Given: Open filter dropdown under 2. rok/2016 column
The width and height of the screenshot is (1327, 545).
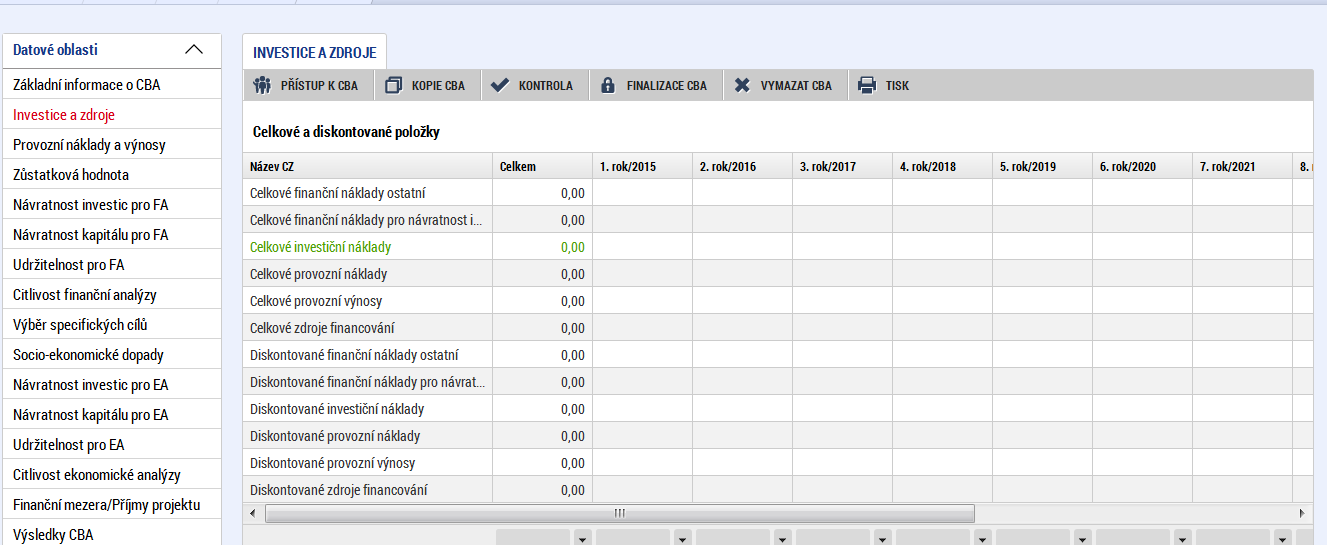Looking at the screenshot, I should (782, 538).
